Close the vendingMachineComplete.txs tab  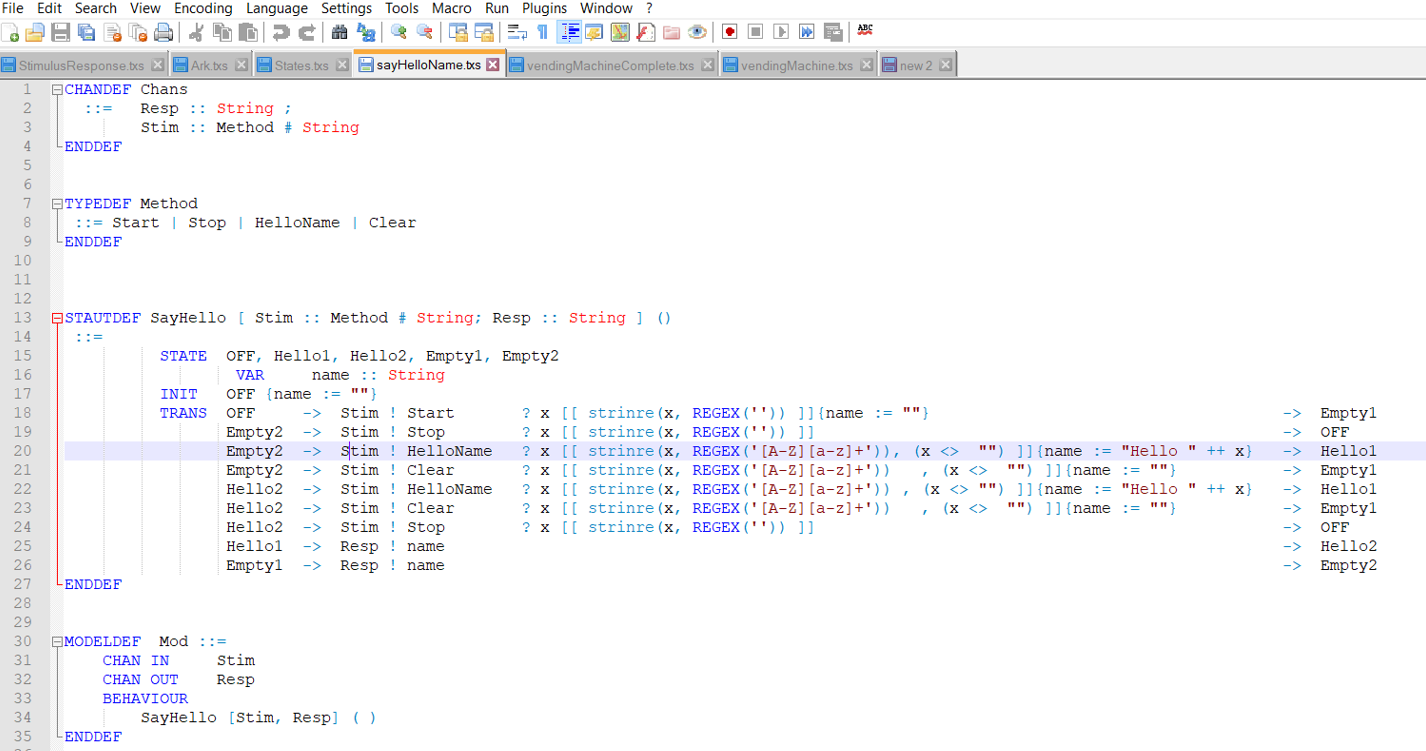pyautogui.click(x=707, y=65)
